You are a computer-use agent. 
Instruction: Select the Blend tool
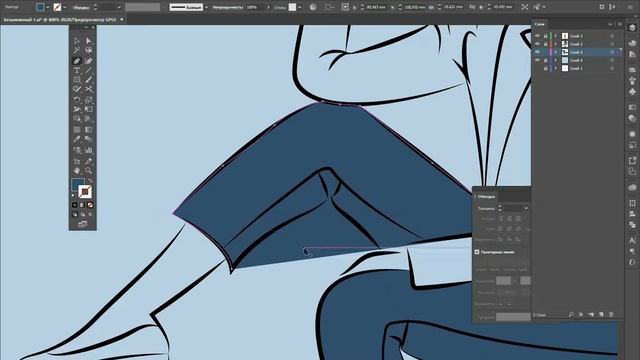89,139
